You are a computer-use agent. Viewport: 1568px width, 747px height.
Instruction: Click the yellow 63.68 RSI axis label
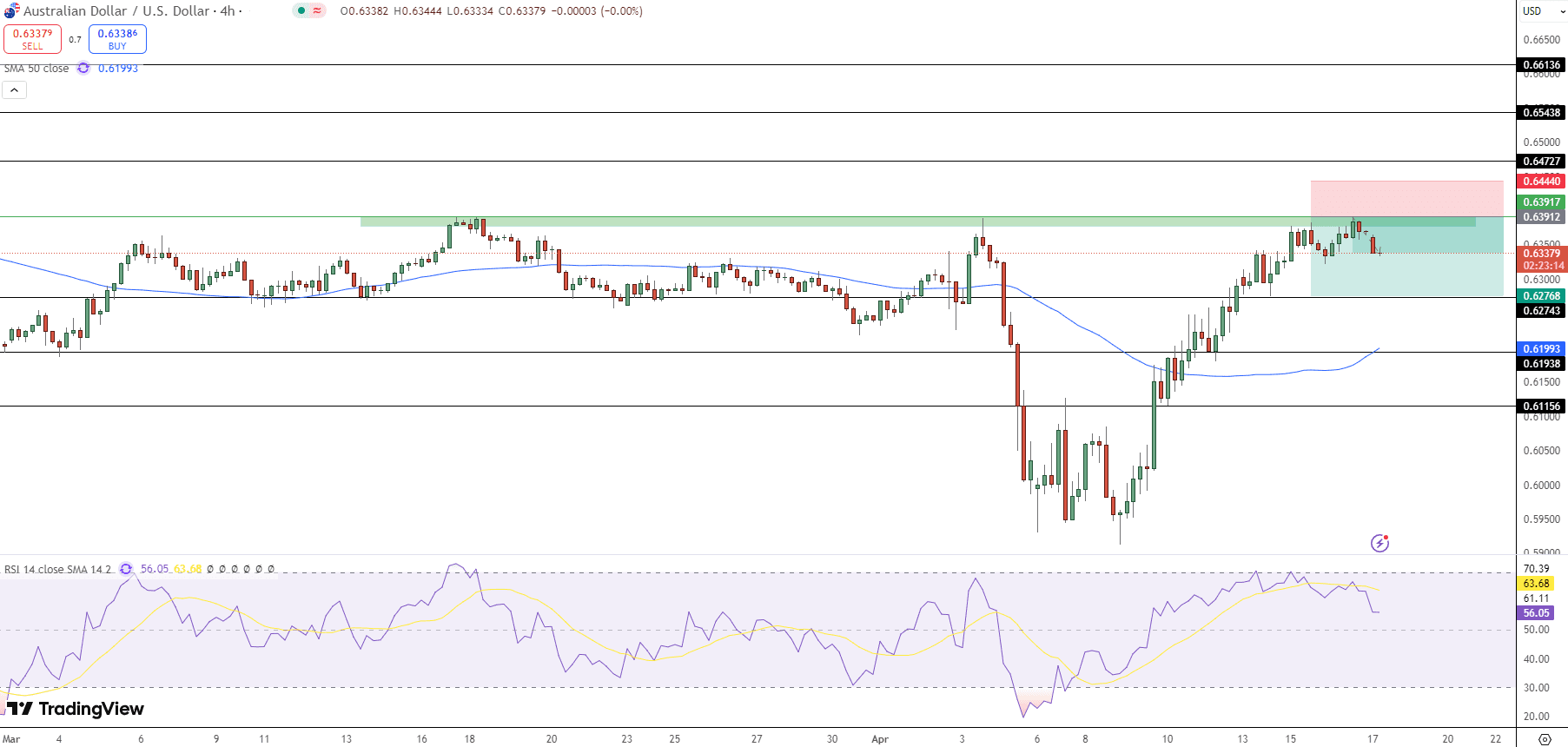1536,584
